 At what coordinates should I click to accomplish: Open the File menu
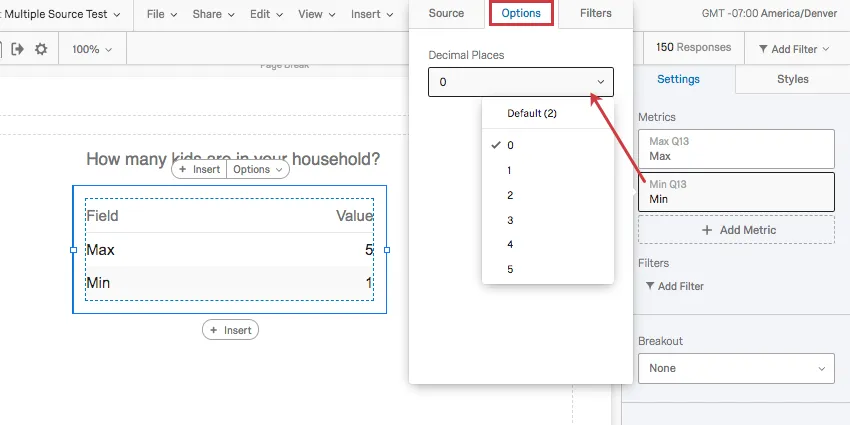point(162,14)
